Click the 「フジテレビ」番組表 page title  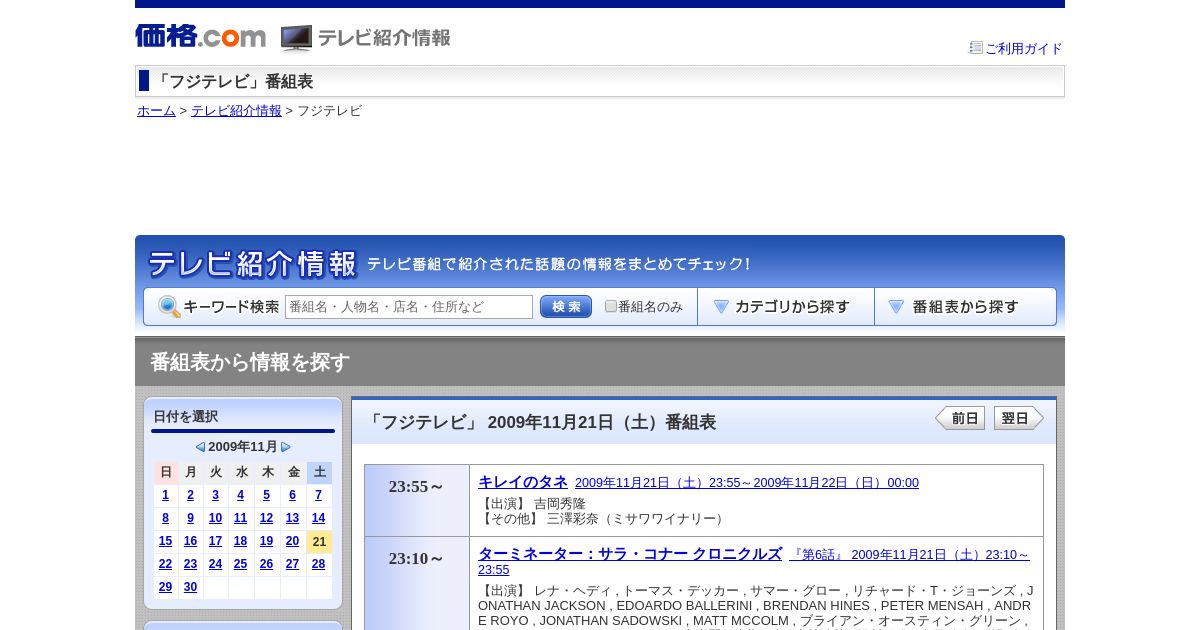coord(233,82)
